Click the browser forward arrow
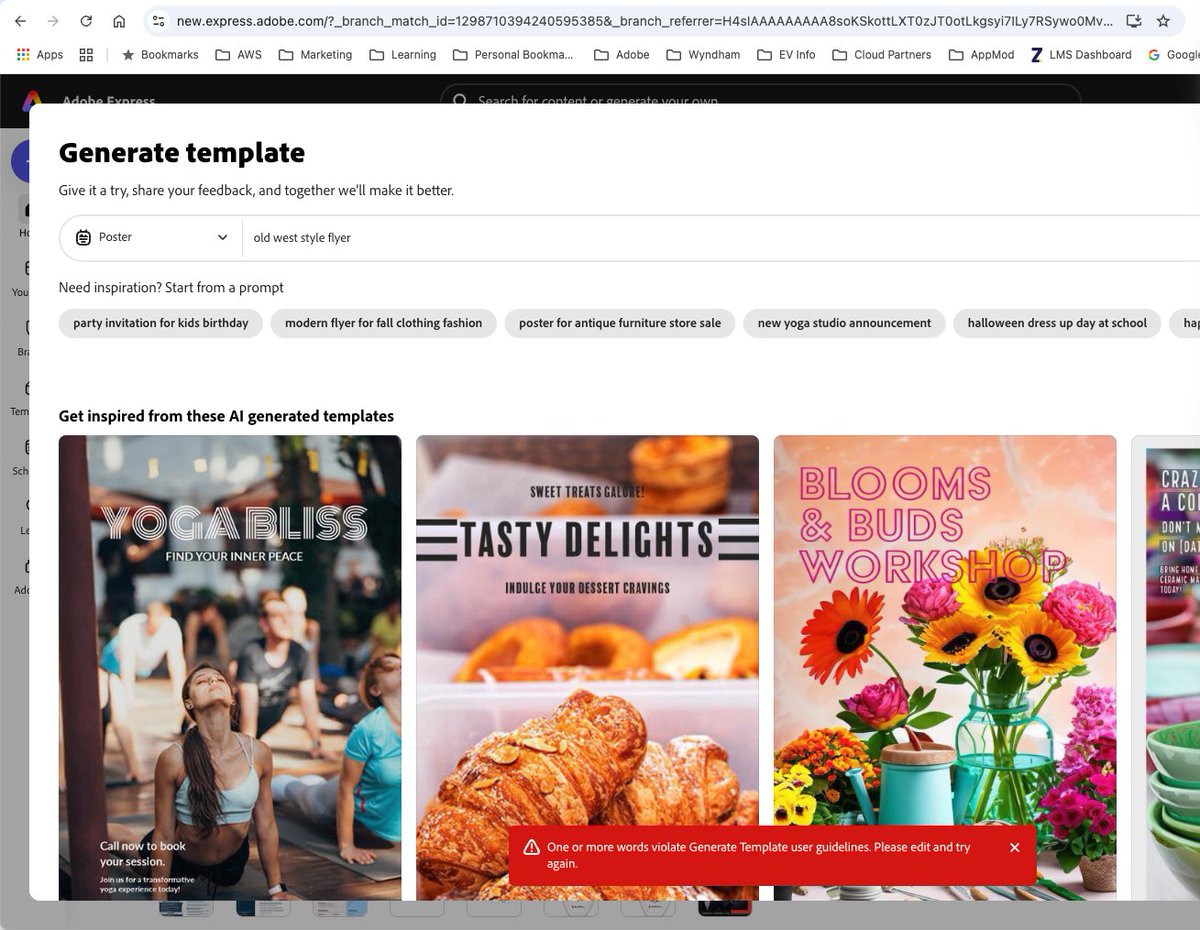 click(x=53, y=21)
